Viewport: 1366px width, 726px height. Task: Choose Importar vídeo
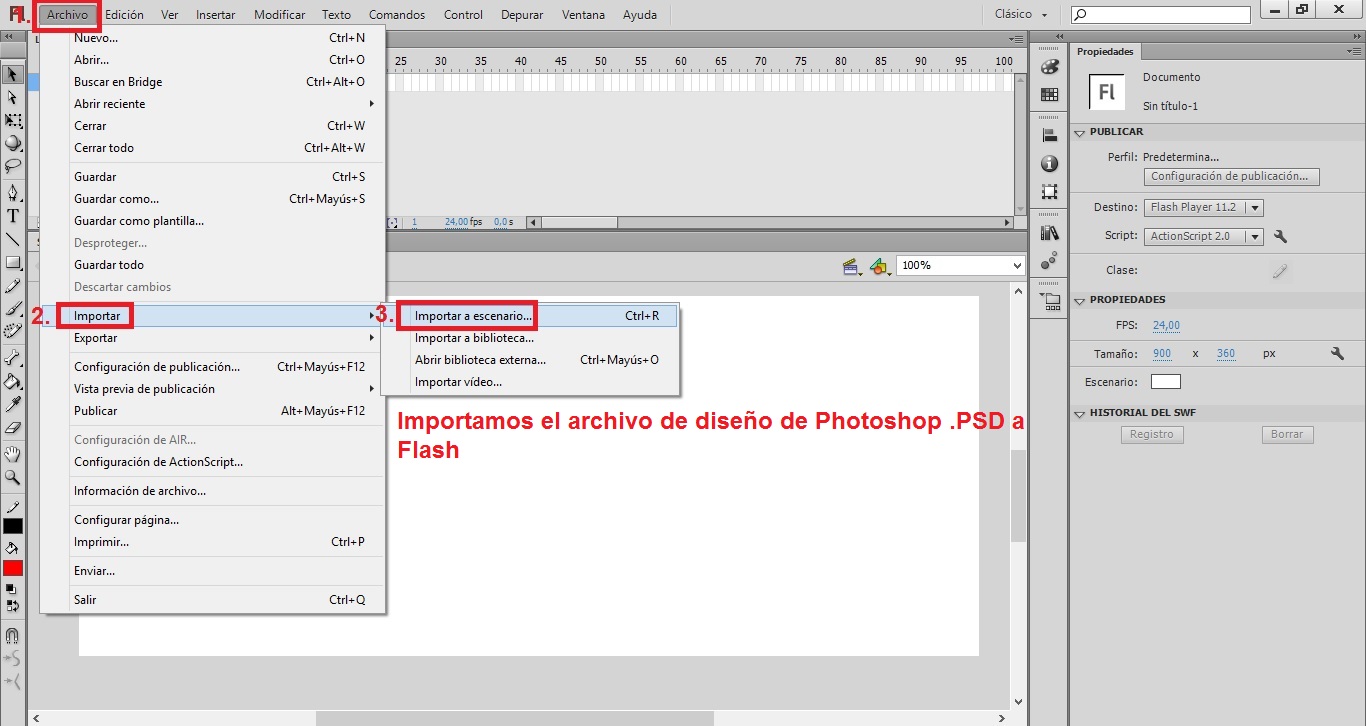click(x=530, y=382)
